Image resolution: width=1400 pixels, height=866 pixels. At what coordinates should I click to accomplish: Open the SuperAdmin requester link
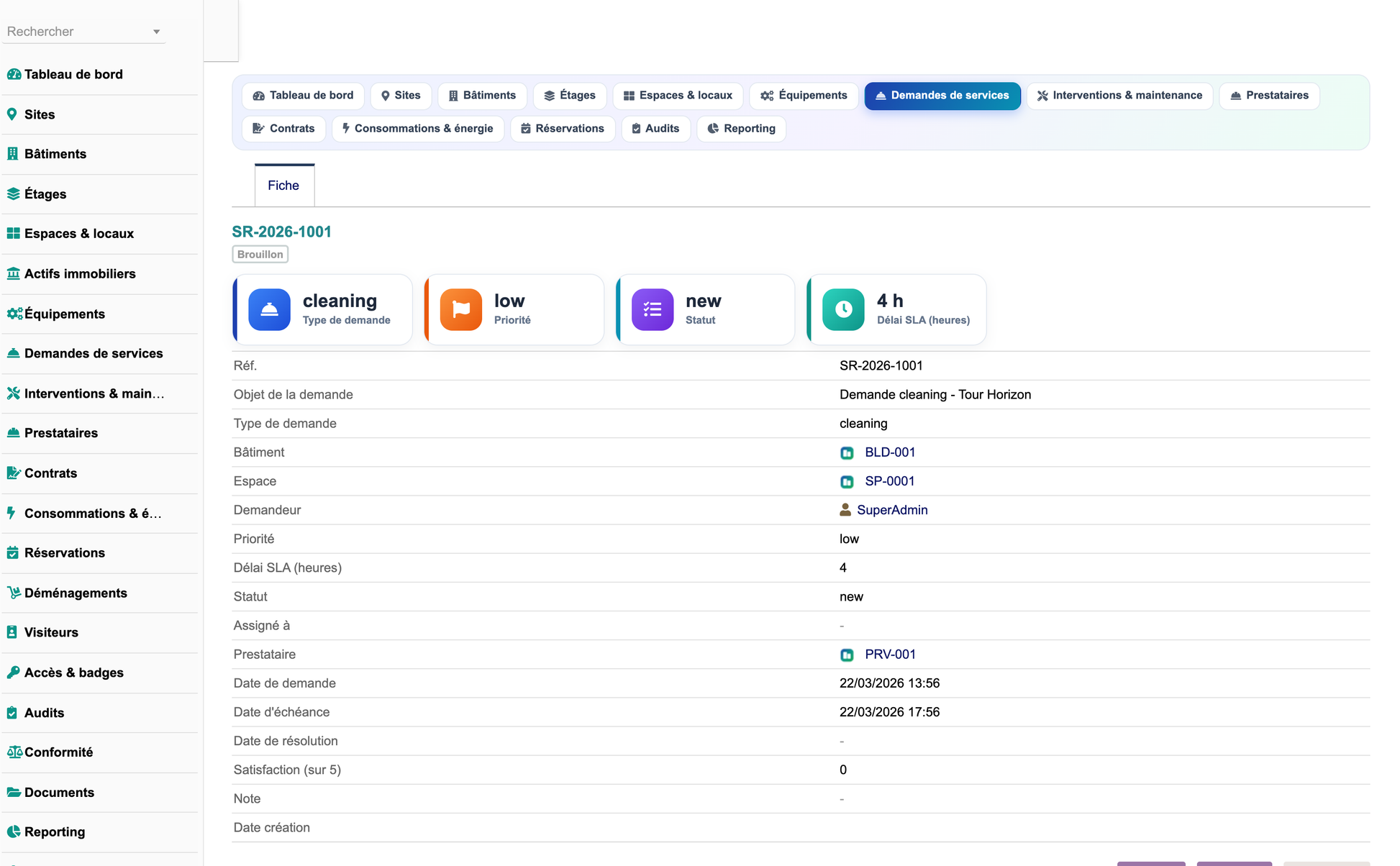(x=892, y=510)
